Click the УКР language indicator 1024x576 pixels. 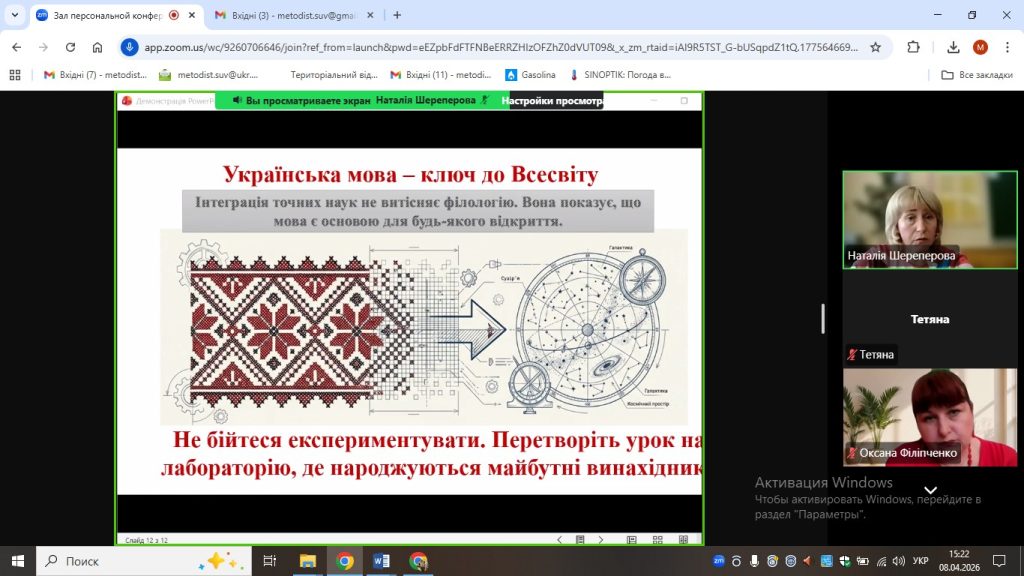pos(921,561)
